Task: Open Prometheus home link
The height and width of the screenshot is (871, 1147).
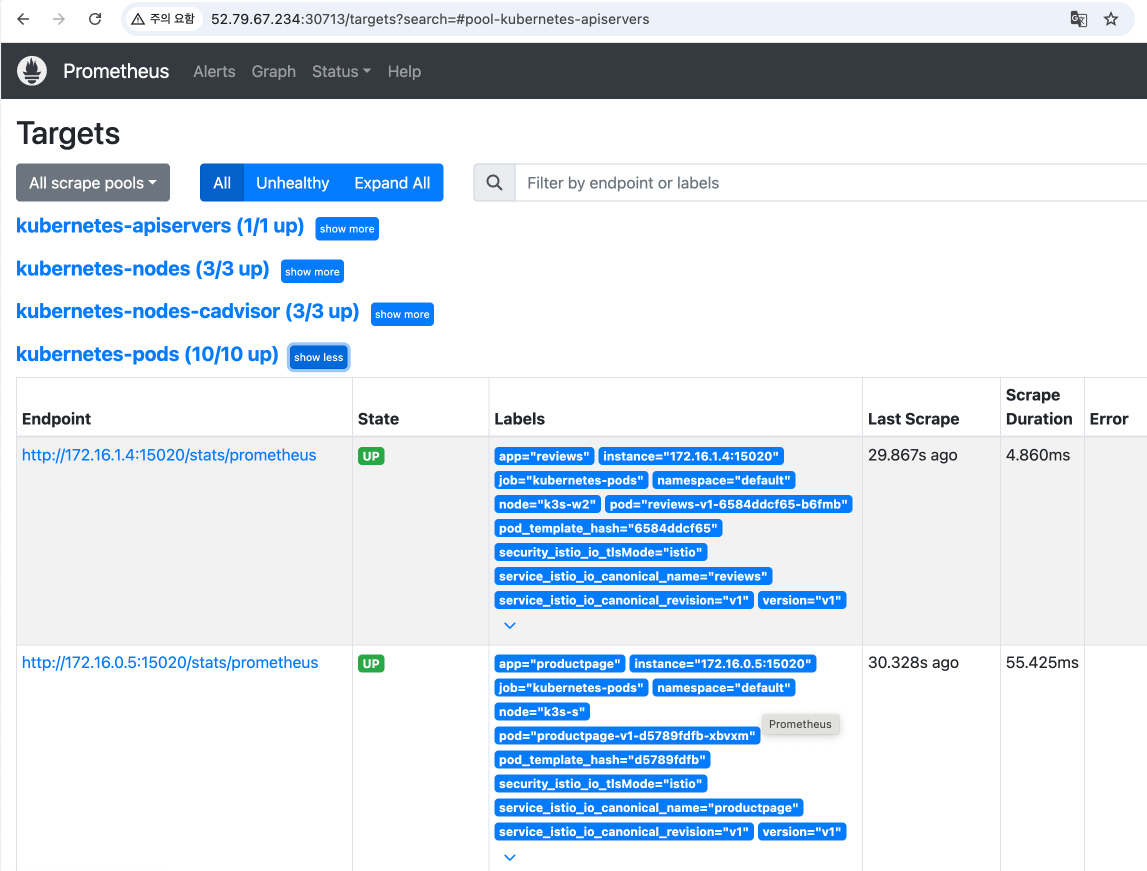Action: [116, 71]
